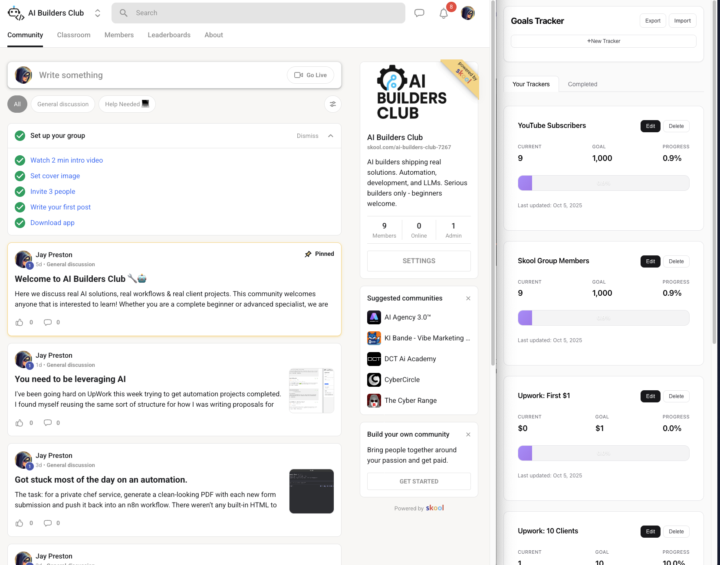The image size is (720, 565).
Task: Like the Got stuck most of the day post
Action: 19,523
